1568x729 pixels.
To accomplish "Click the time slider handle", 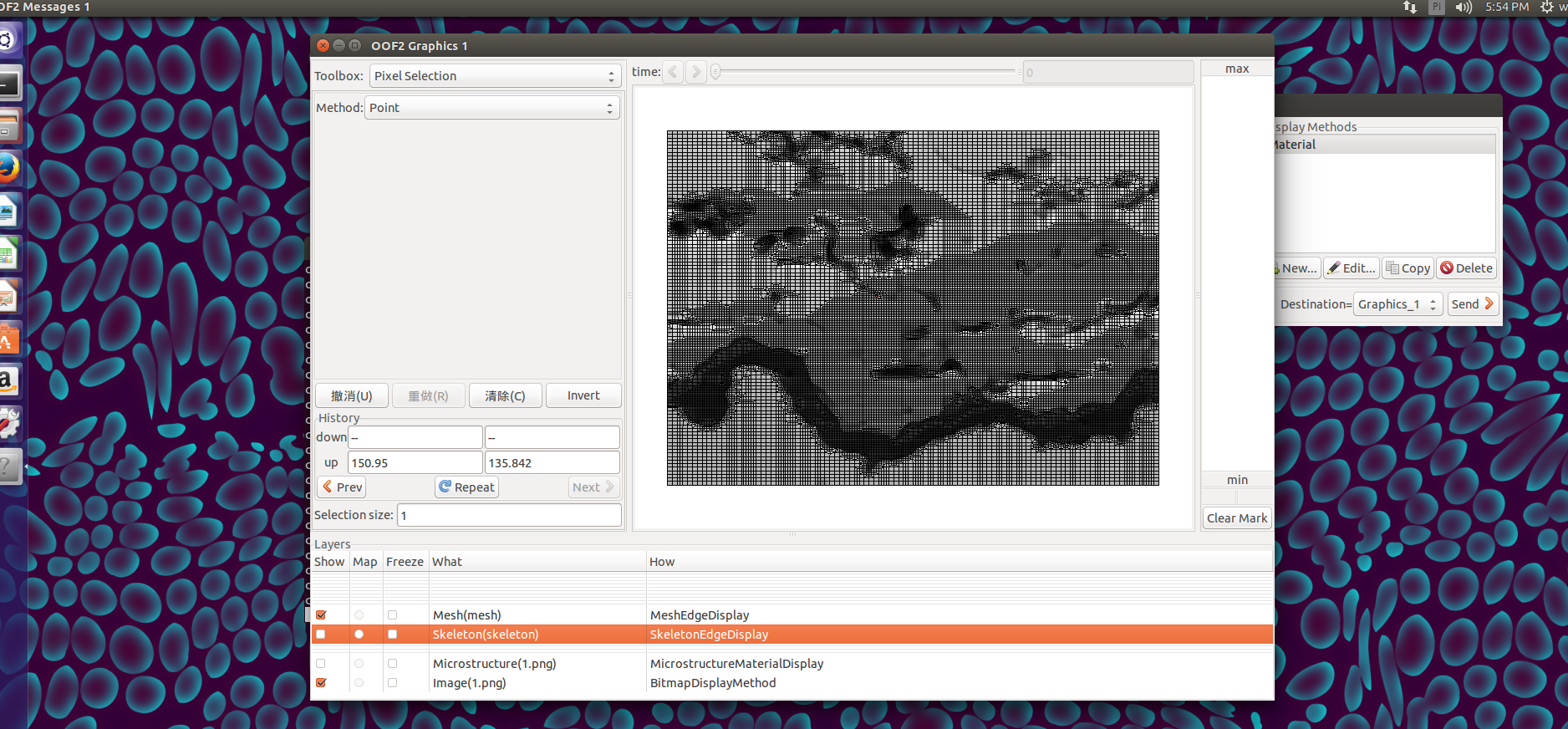I will 715,73.
